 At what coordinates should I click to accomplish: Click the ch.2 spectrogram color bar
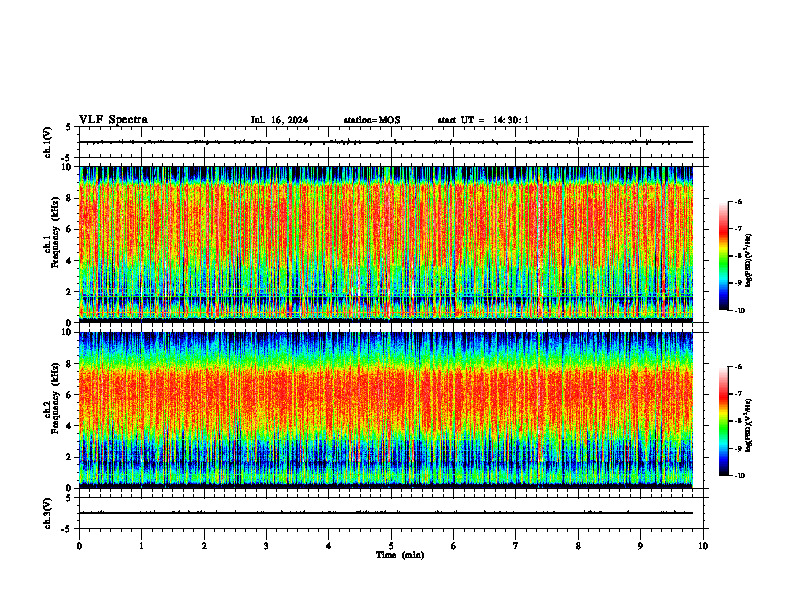[723, 421]
